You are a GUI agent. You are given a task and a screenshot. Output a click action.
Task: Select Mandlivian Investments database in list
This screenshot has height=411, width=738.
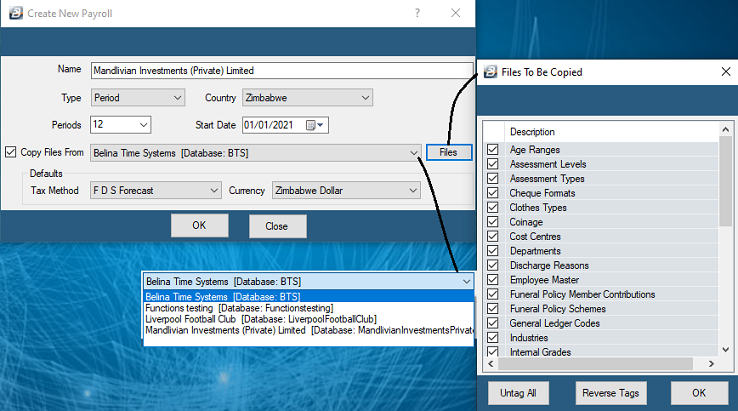(x=308, y=330)
